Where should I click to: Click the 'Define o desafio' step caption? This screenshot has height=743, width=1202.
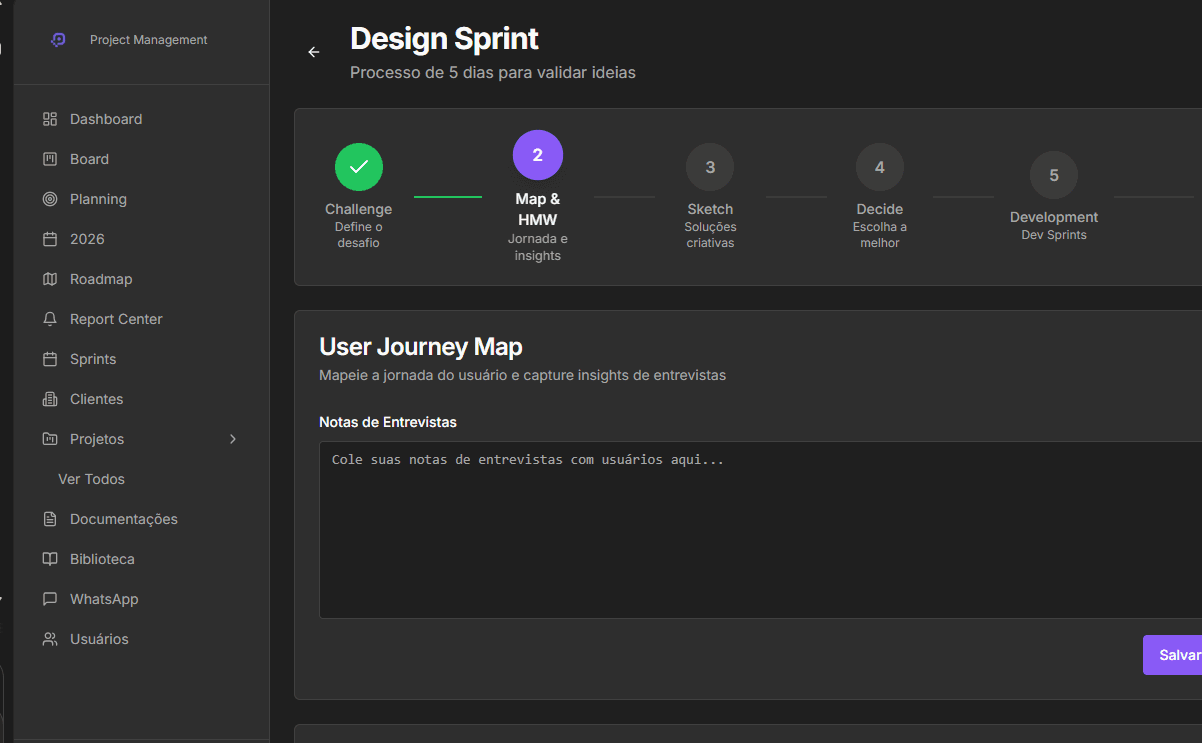pos(359,235)
